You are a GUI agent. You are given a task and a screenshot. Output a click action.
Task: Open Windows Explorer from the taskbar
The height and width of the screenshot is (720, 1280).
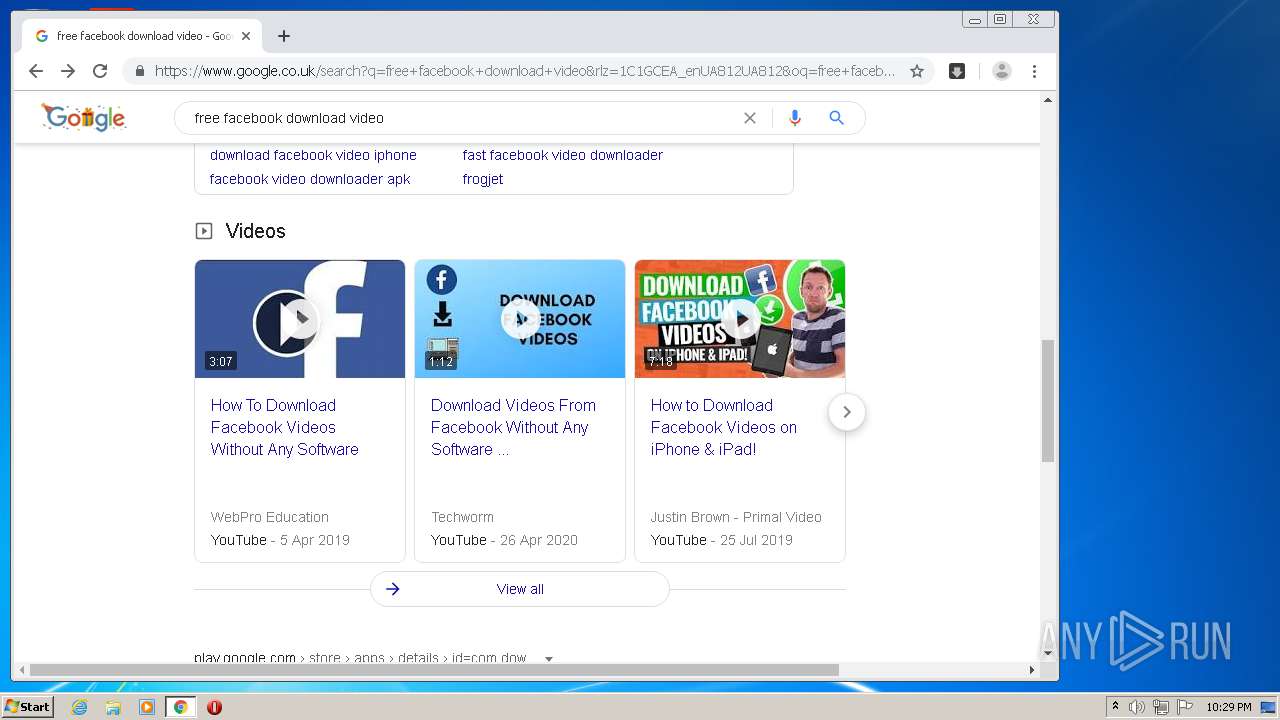pyautogui.click(x=113, y=707)
